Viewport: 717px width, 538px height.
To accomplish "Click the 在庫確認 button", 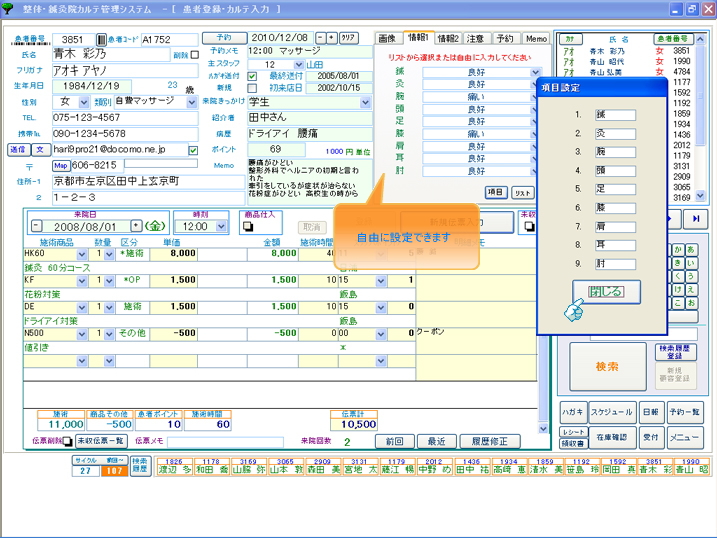I will 611,437.
